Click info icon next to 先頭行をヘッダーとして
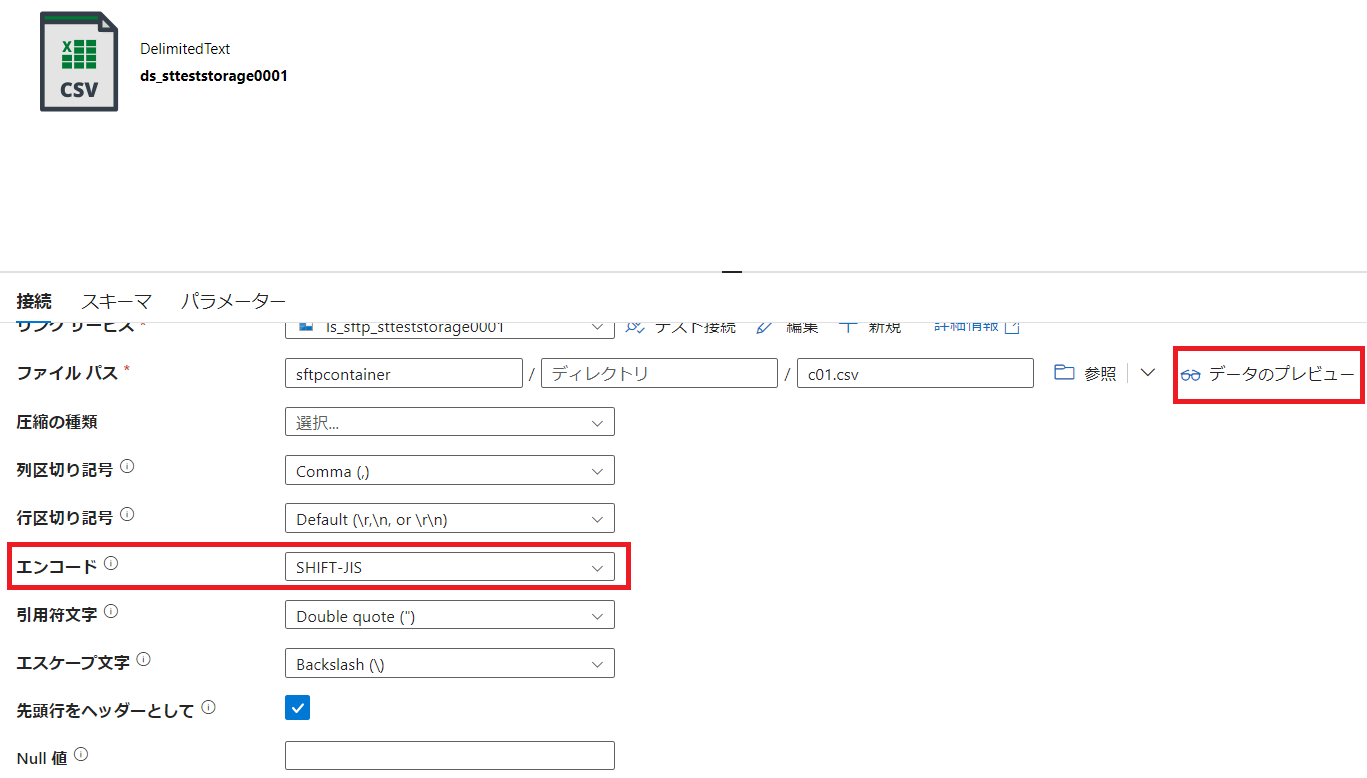 pyautogui.click(x=208, y=707)
